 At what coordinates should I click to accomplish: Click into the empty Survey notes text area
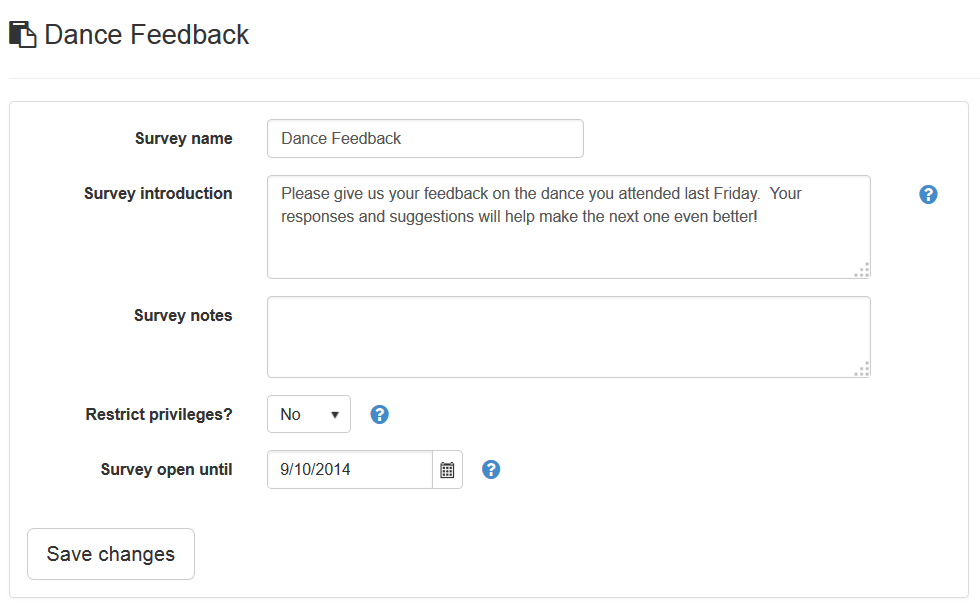(569, 337)
